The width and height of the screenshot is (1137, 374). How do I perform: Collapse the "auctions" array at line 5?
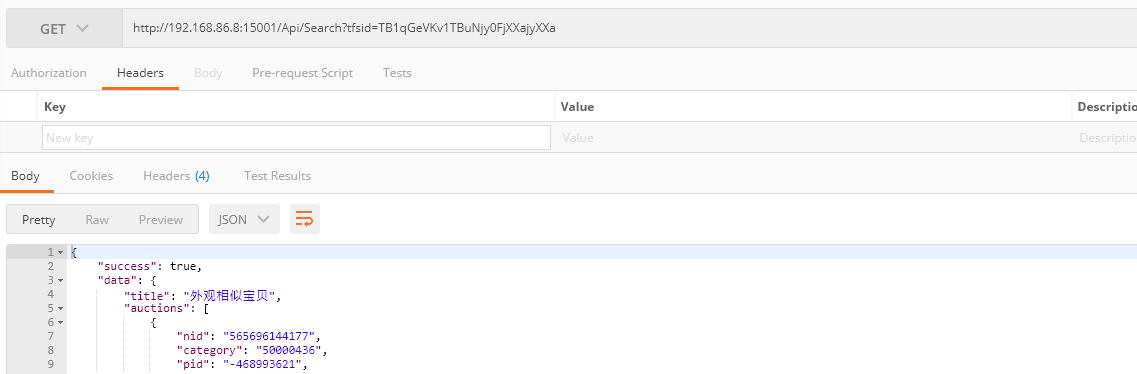(x=61, y=308)
